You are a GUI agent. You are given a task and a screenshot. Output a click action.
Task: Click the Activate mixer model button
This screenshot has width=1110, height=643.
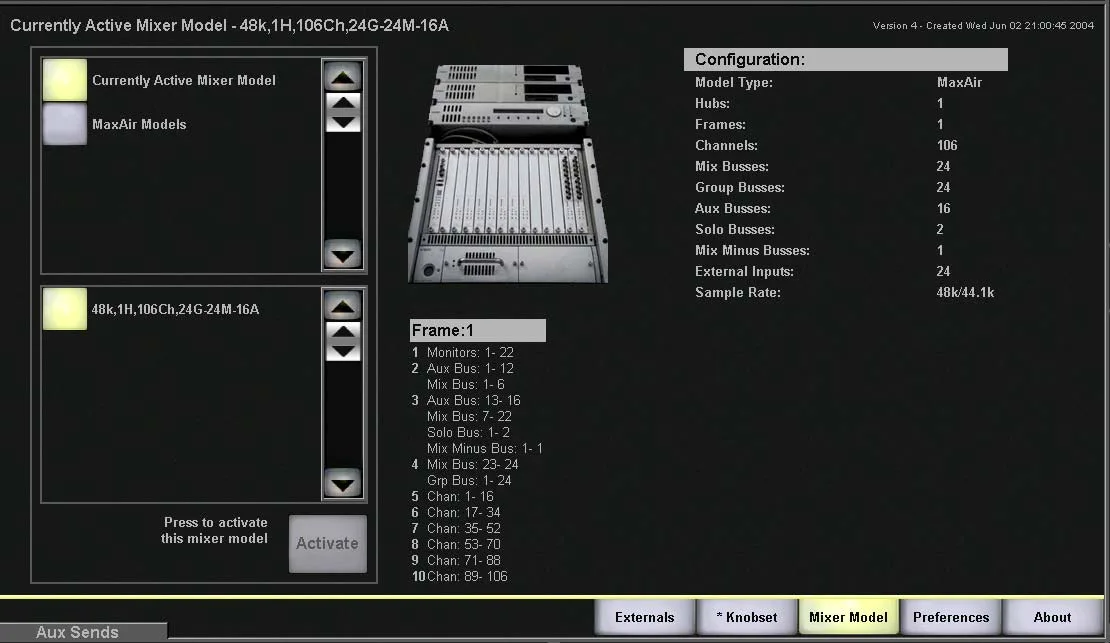pos(328,543)
